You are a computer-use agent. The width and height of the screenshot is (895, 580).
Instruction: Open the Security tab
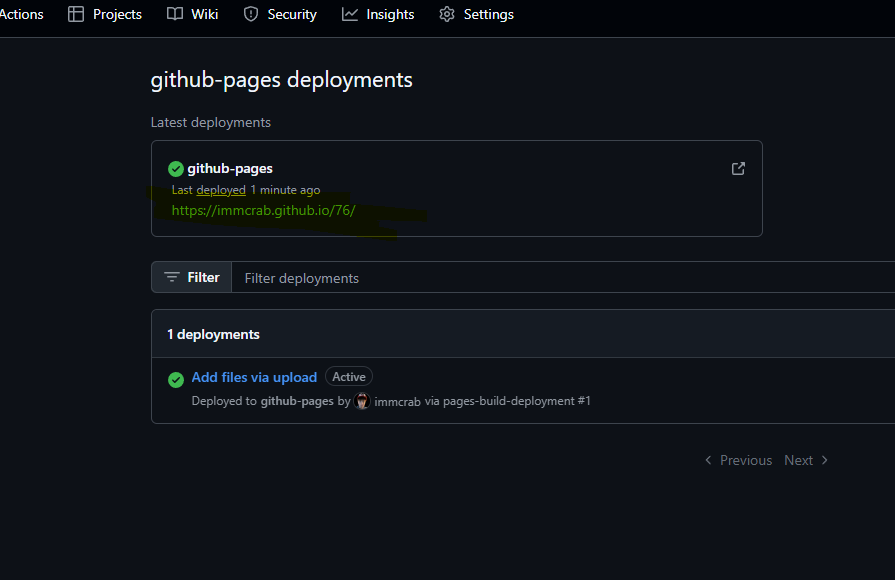pos(280,14)
